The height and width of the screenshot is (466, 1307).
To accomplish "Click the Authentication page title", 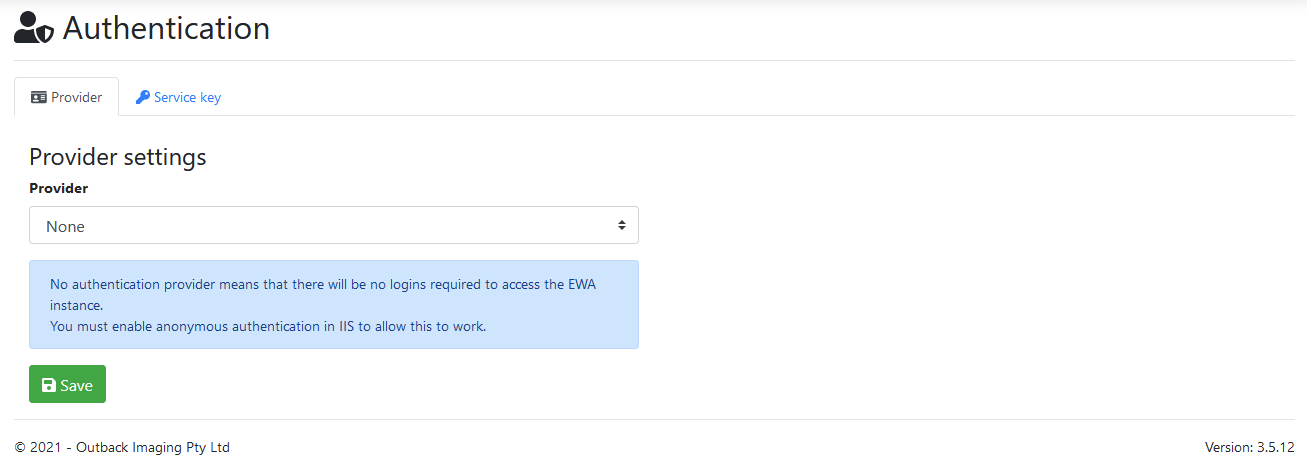I will 166,28.
